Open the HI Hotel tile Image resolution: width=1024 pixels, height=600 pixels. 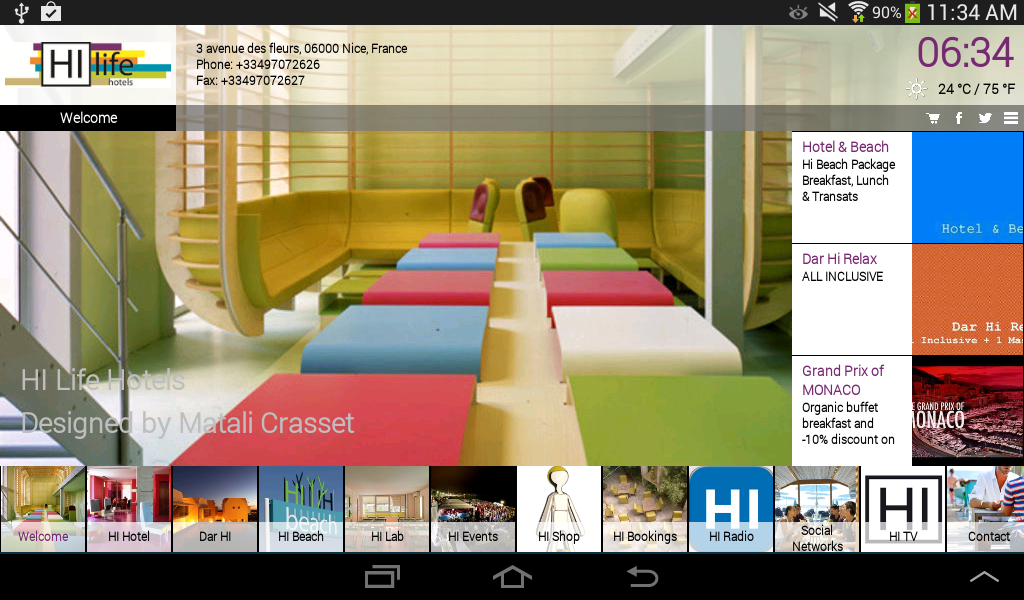[129, 509]
